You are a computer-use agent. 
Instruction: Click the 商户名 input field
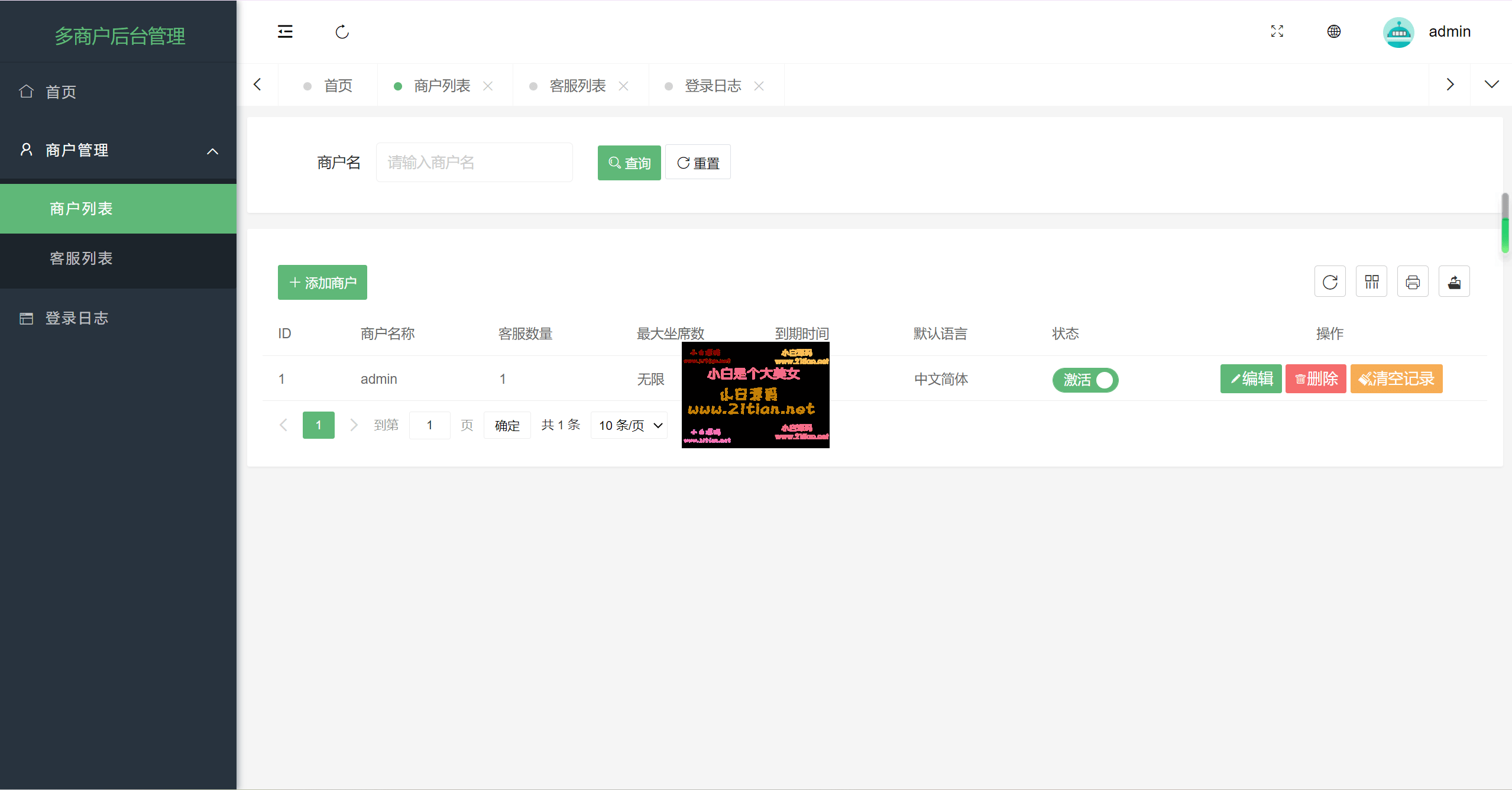click(x=474, y=163)
